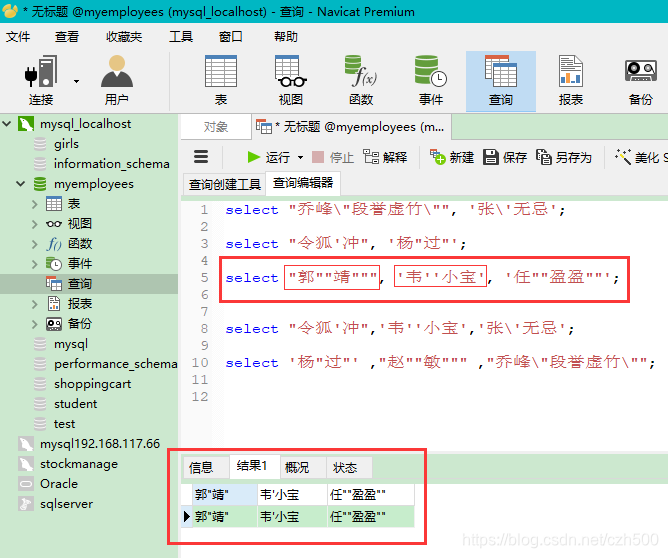Click the 备份 tape icon in the tree
Viewport: 668px width, 558px height.
click(x=54, y=324)
